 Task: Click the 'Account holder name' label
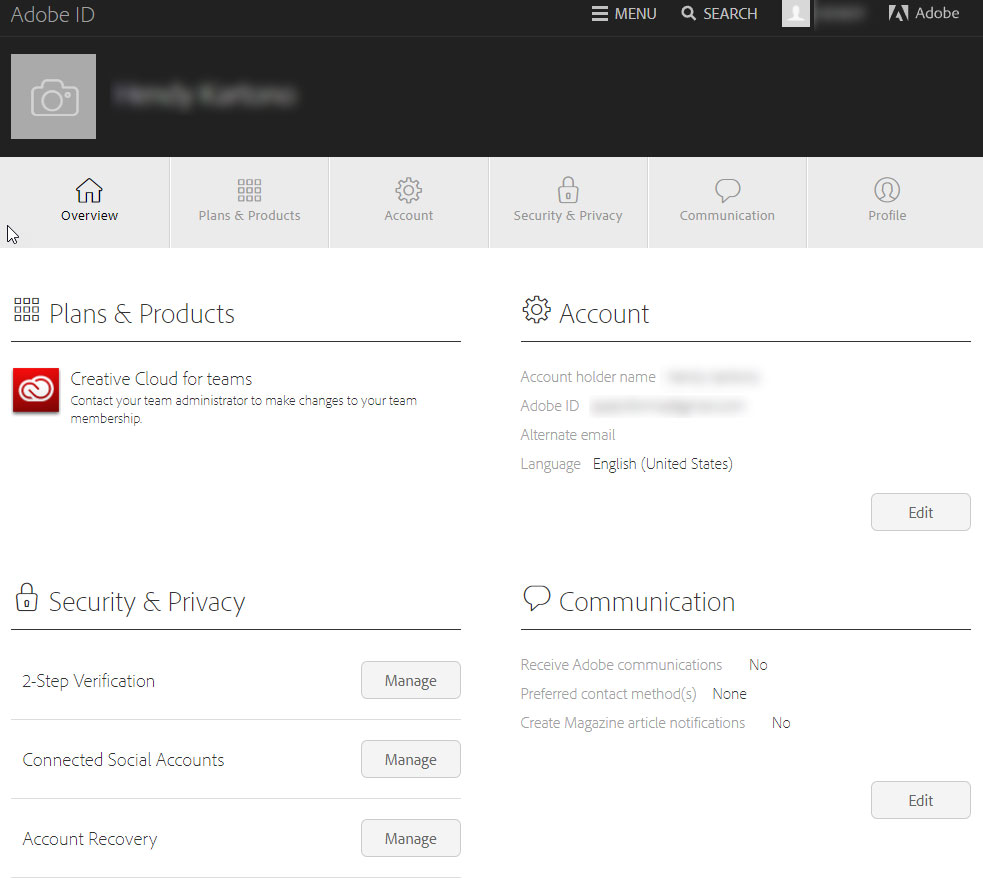click(x=587, y=377)
